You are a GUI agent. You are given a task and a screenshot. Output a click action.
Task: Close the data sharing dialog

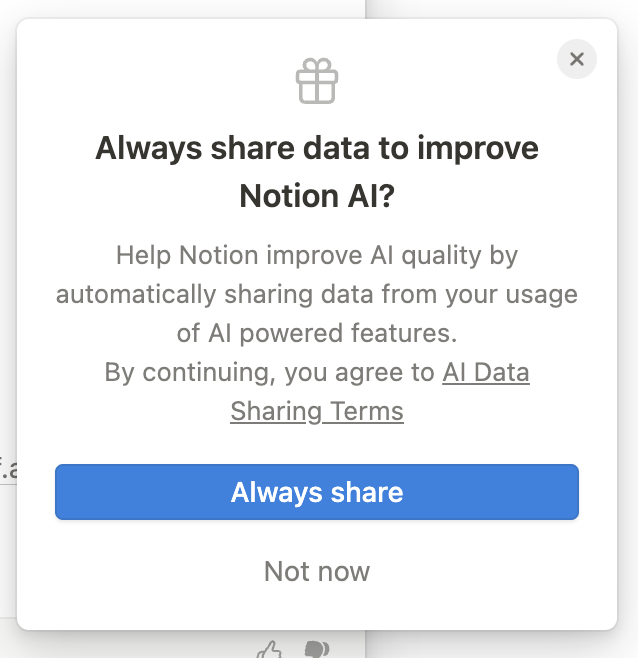(x=576, y=59)
